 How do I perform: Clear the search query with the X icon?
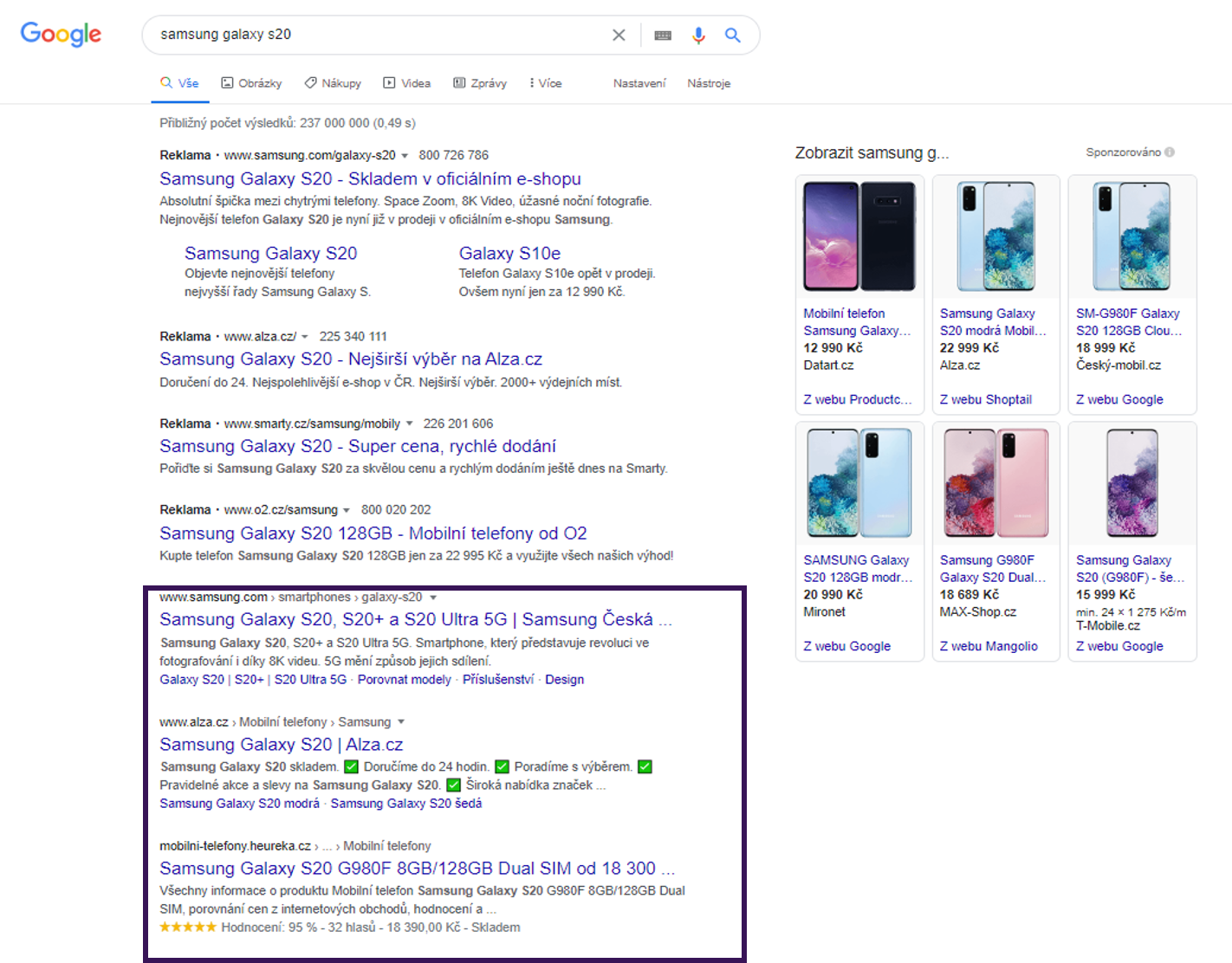point(619,35)
